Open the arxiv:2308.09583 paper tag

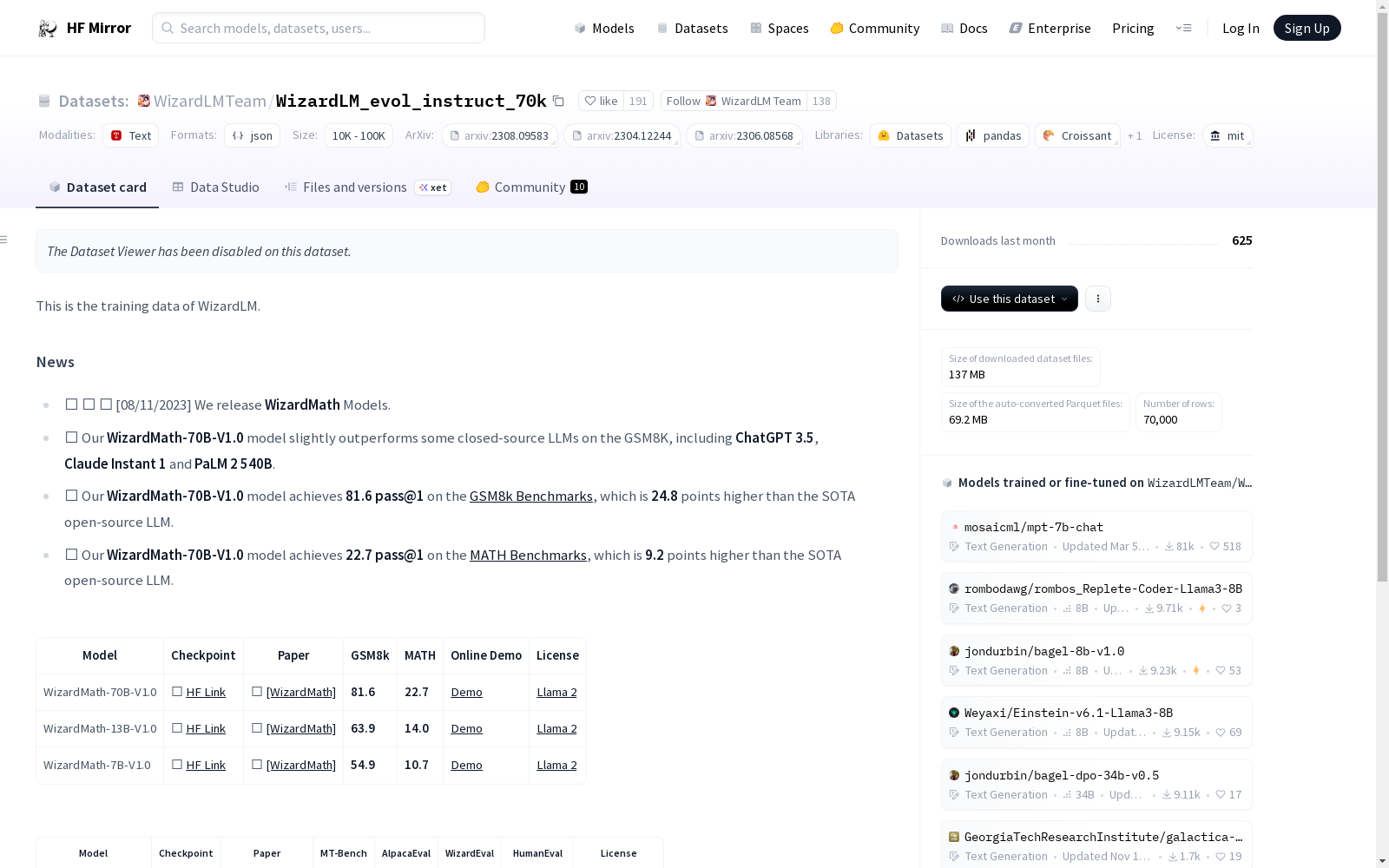click(499, 135)
